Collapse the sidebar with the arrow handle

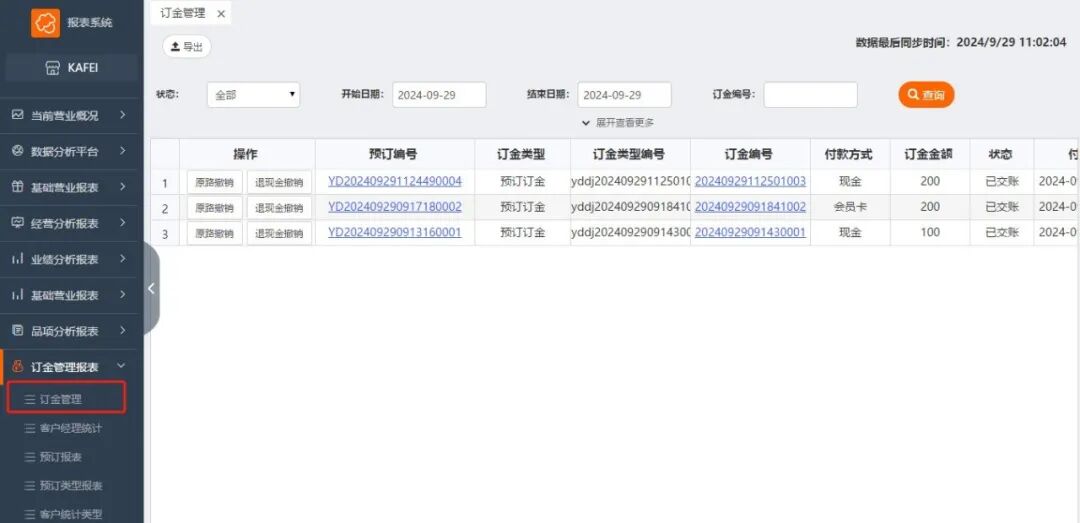(x=152, y=289)
